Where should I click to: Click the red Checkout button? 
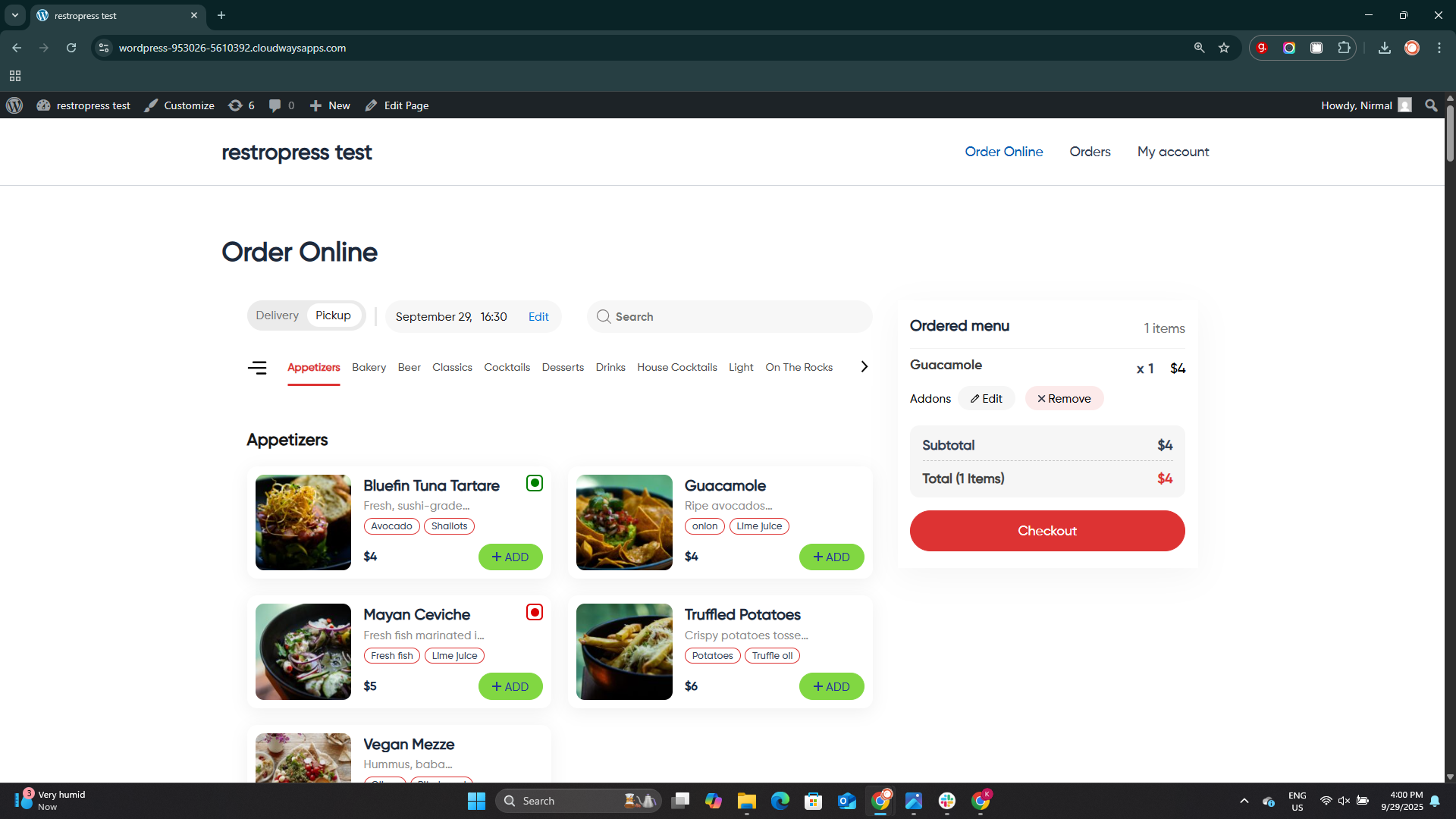(x=1046, y=530)
